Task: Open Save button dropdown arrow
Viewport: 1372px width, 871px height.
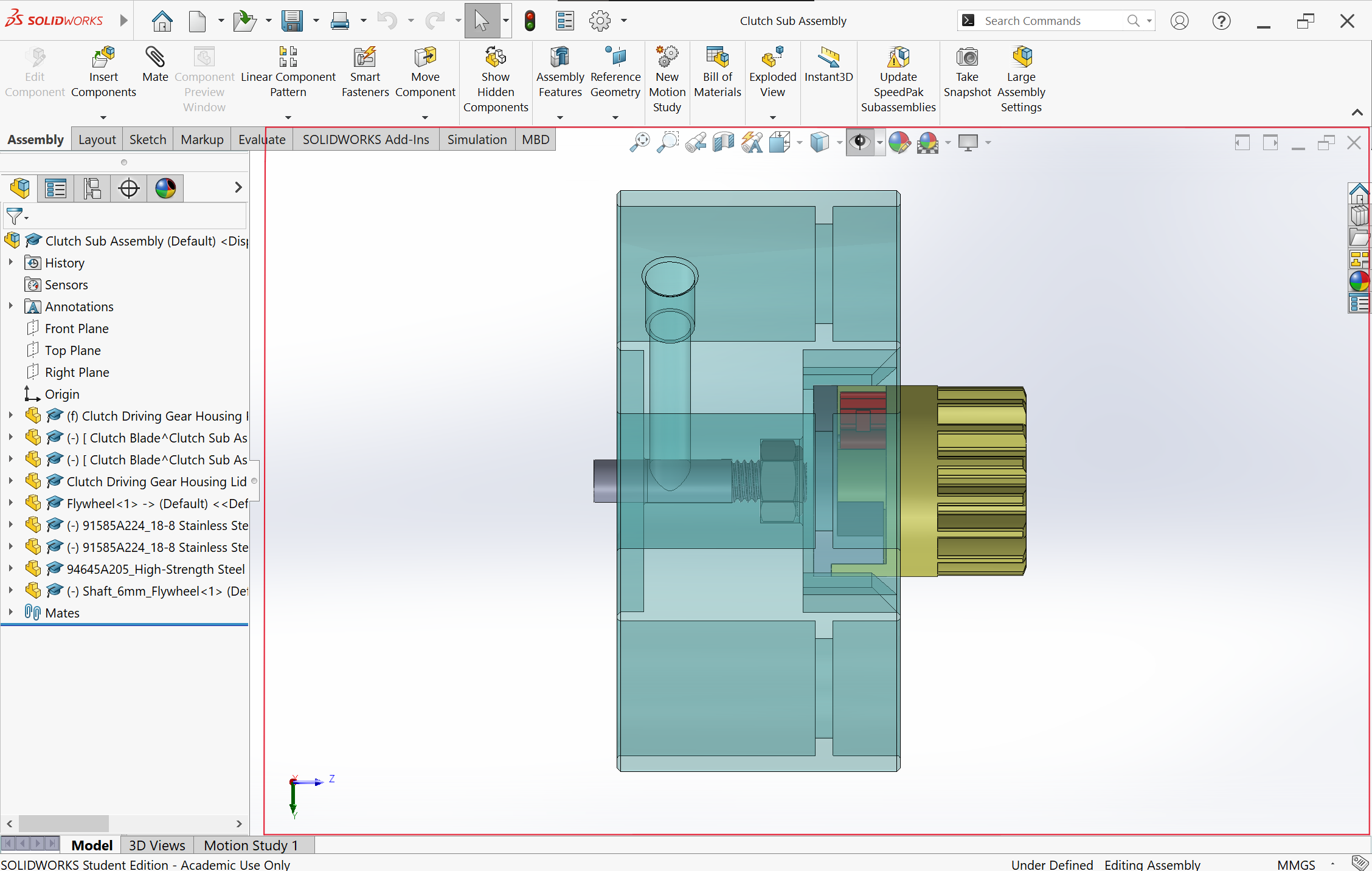Action: [x=316, y=21]
